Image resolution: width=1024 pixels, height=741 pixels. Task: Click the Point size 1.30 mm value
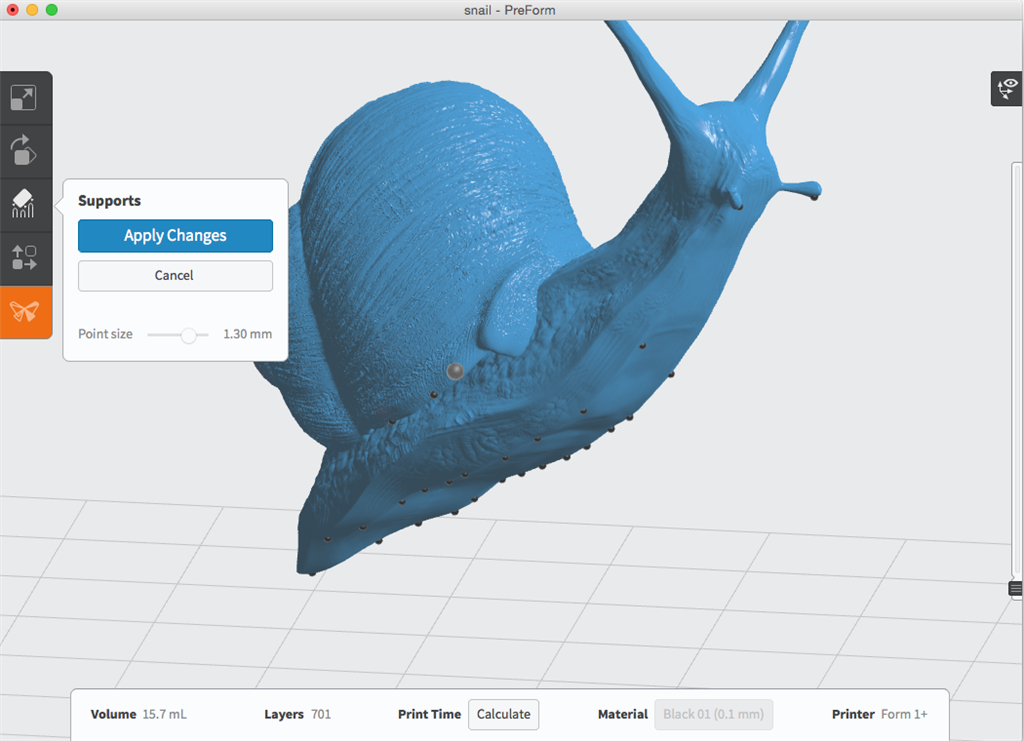tap(247, 335)
